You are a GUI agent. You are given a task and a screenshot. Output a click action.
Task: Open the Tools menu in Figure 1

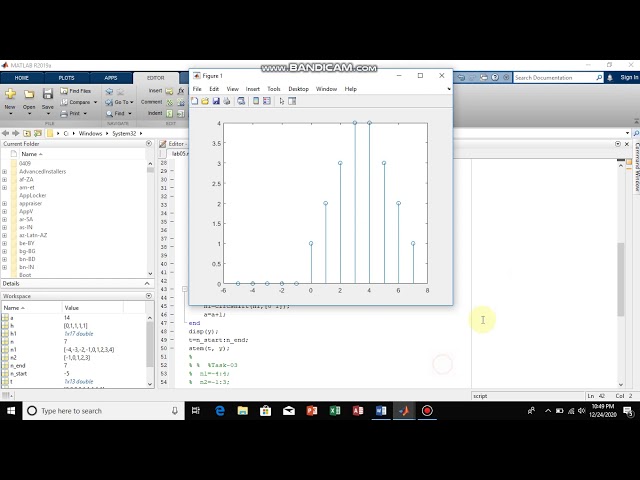click(x=274, y=89)
